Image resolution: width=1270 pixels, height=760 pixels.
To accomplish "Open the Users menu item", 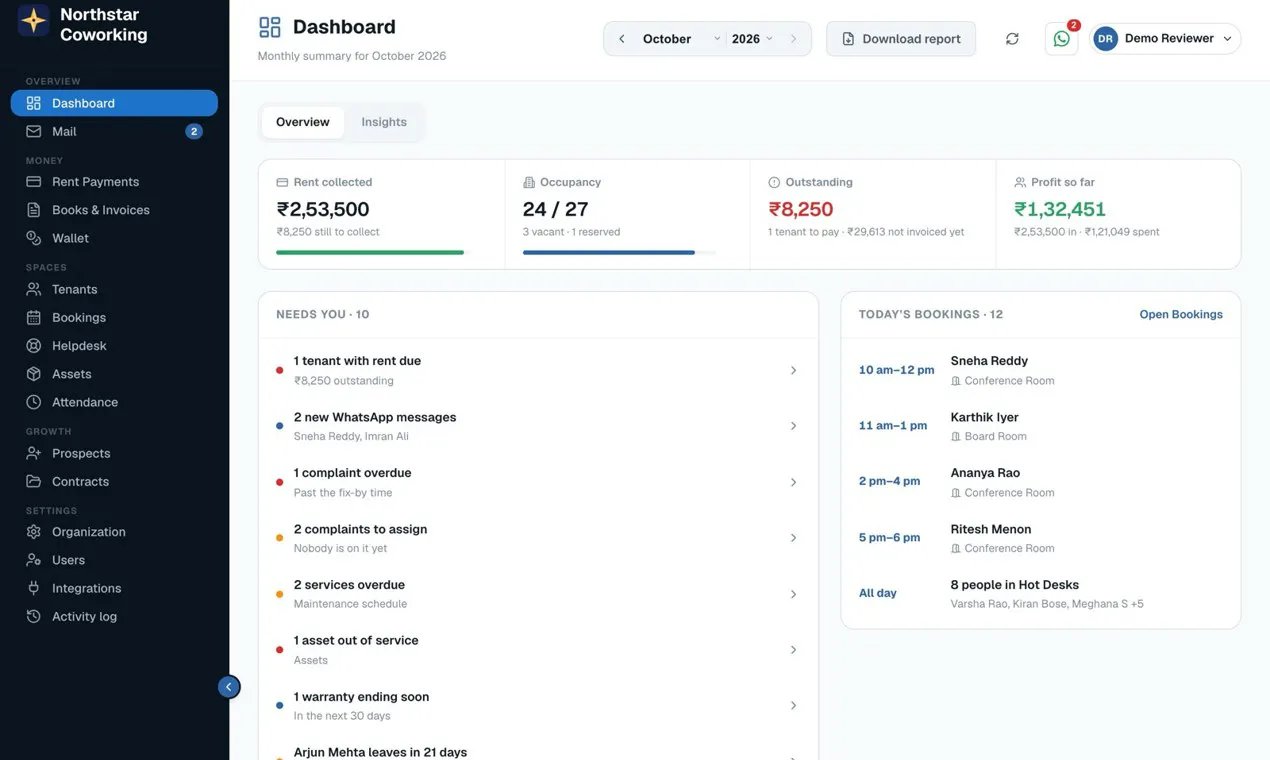I will point(114,560).
